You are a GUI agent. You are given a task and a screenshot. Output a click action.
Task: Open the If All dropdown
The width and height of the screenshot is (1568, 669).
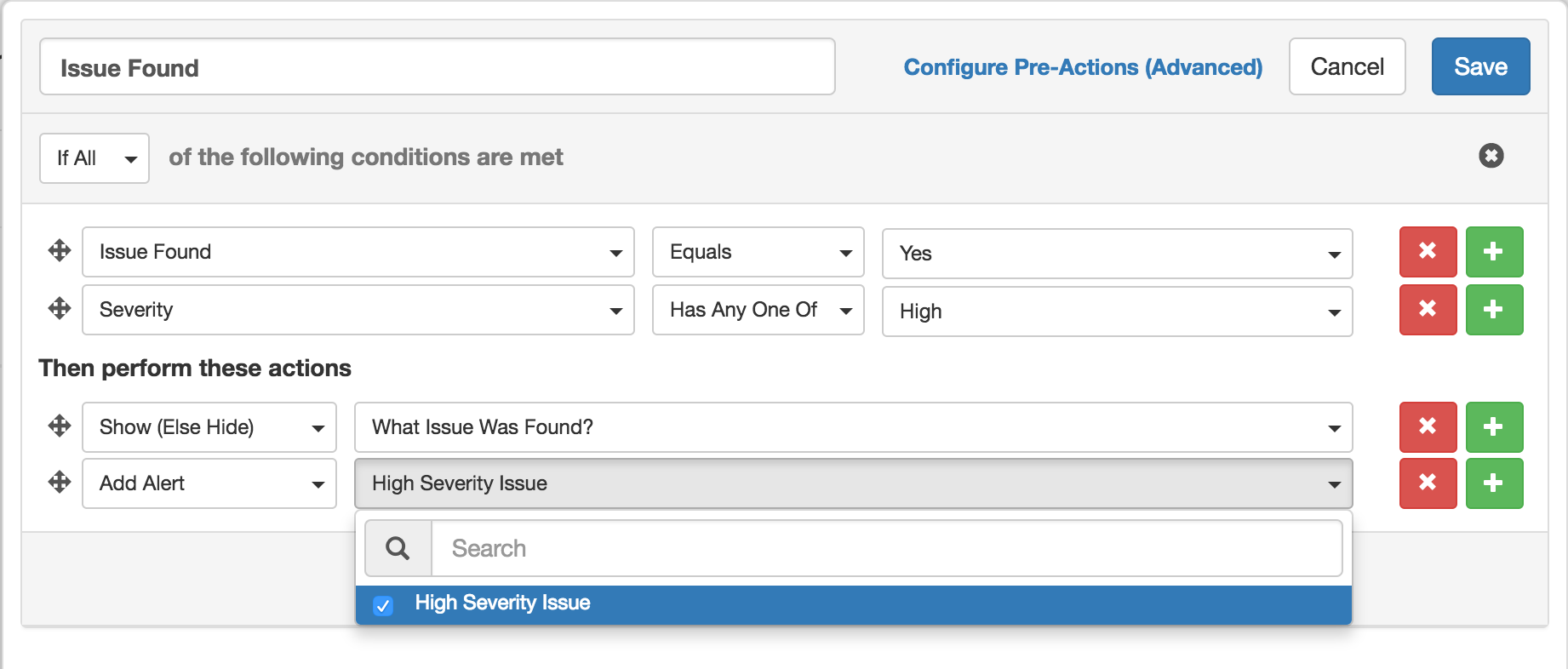(94, 158)
